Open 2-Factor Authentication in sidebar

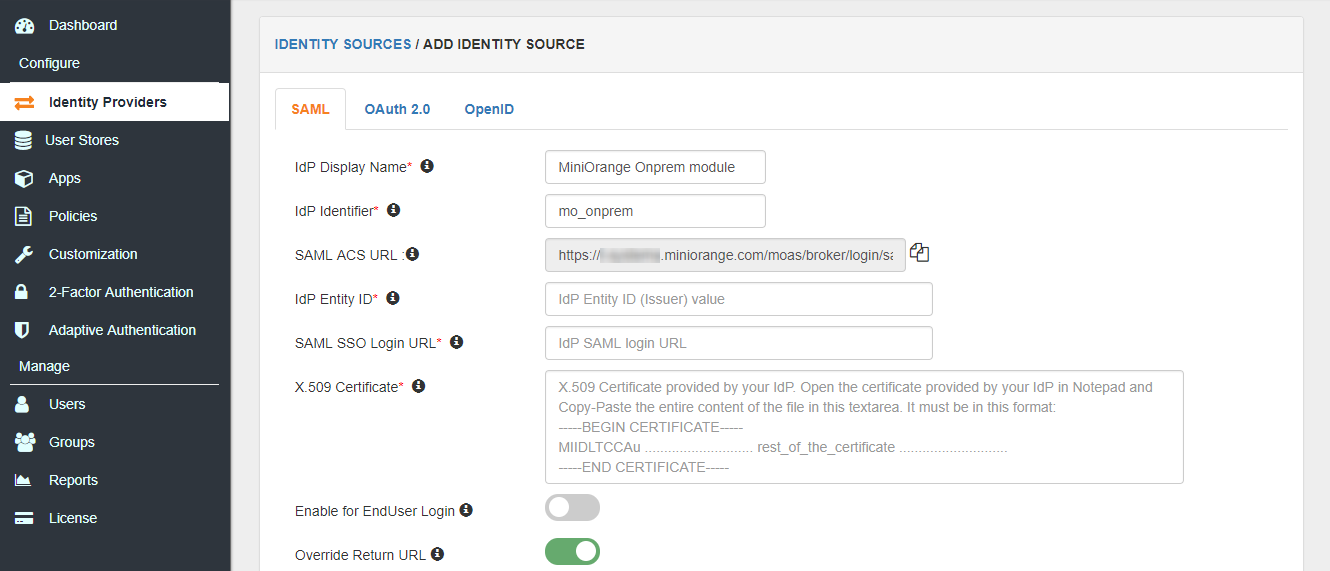(121, 292)
